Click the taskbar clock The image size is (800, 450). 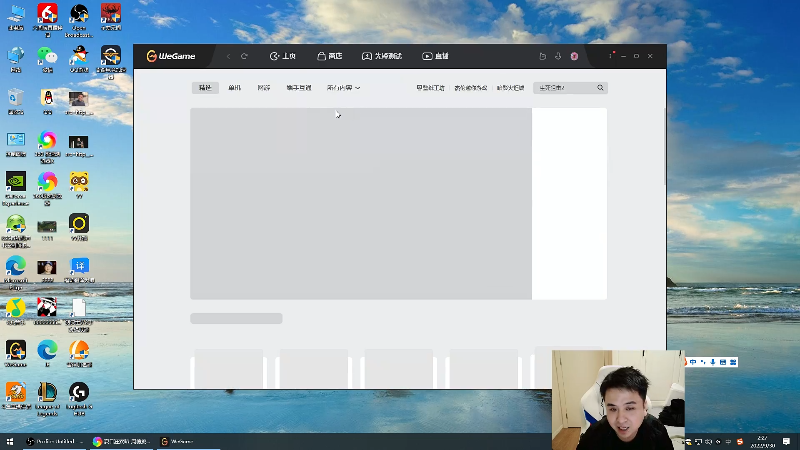(763, 441)
